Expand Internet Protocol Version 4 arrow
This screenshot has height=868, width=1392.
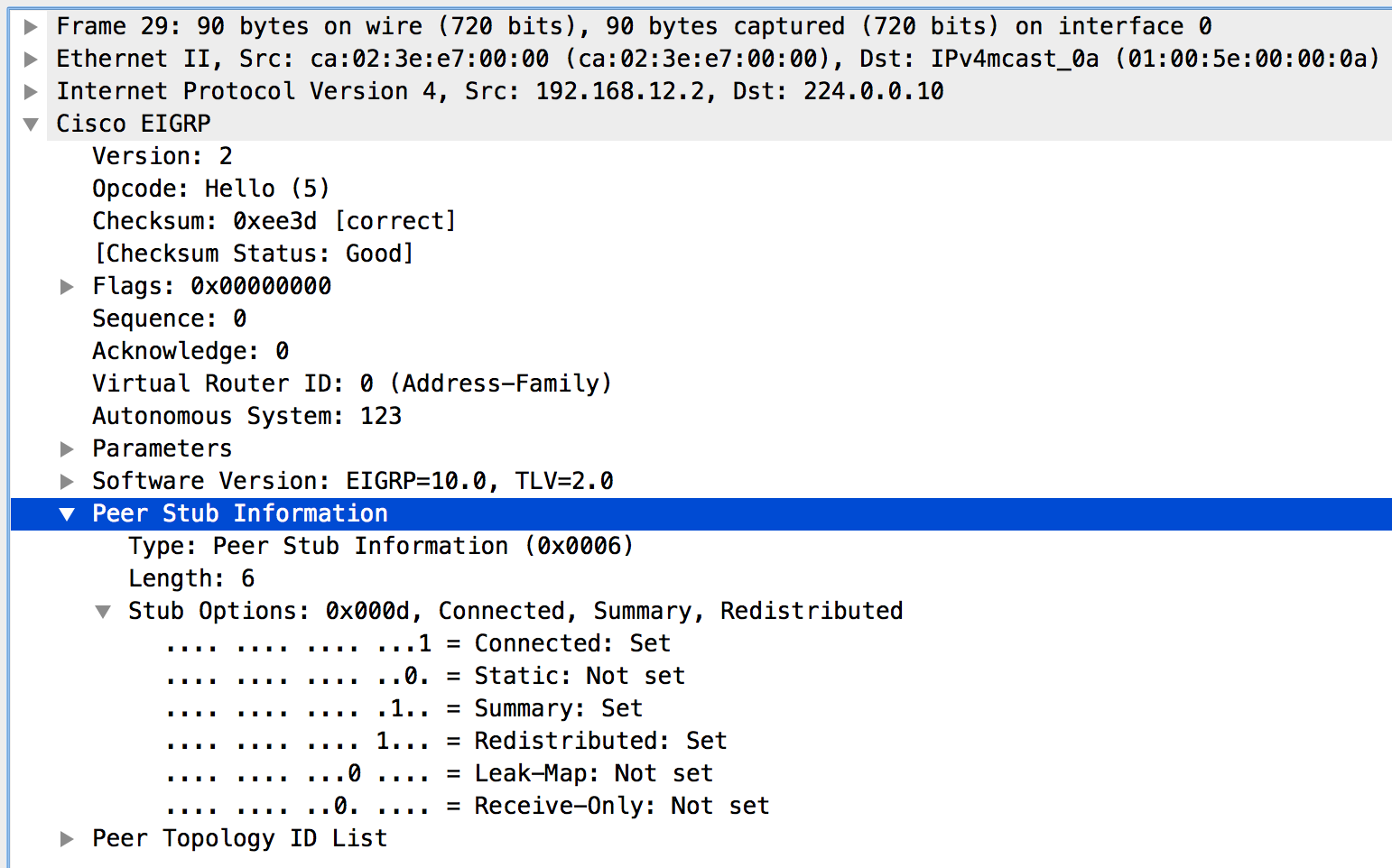click(x=31, y=92)
